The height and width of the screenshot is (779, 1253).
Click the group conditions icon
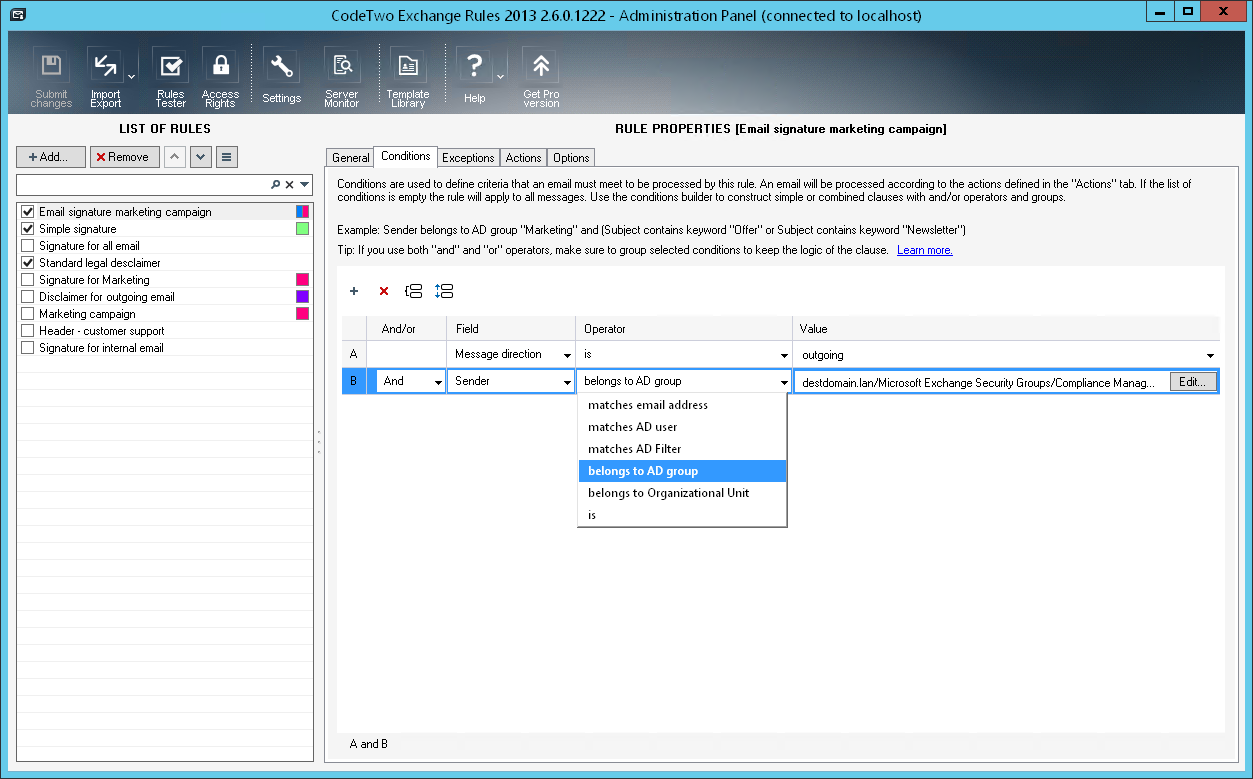(413, 291)
